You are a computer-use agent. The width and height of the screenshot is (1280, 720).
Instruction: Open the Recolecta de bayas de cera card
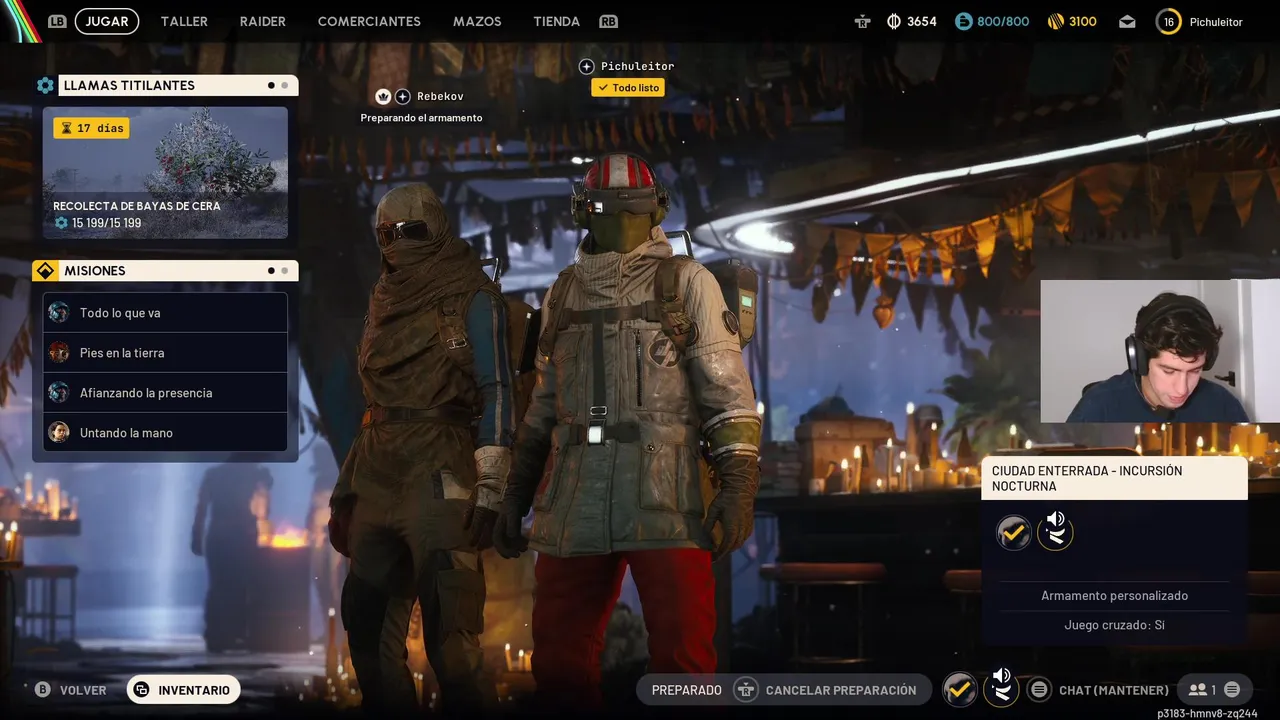tap(165, 172)
